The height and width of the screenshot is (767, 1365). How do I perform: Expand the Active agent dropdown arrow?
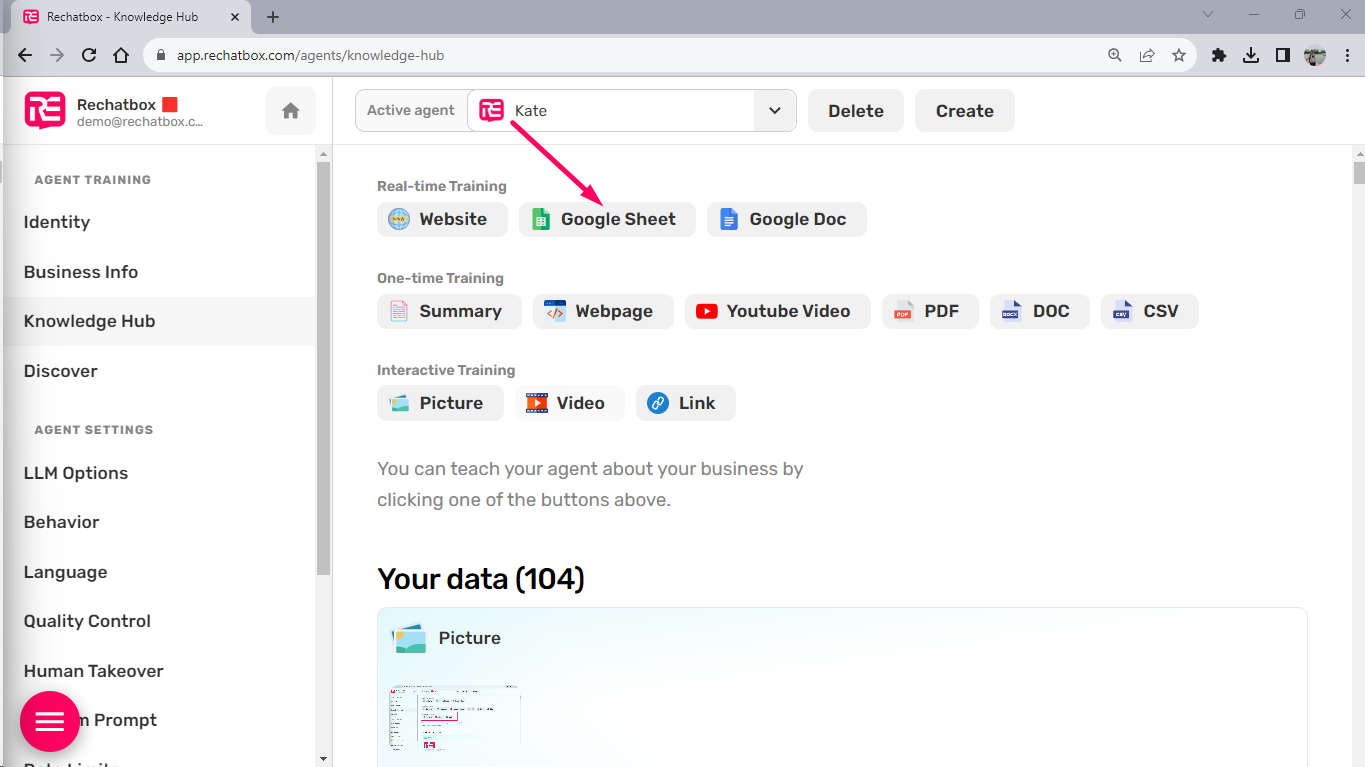[775, 111]
